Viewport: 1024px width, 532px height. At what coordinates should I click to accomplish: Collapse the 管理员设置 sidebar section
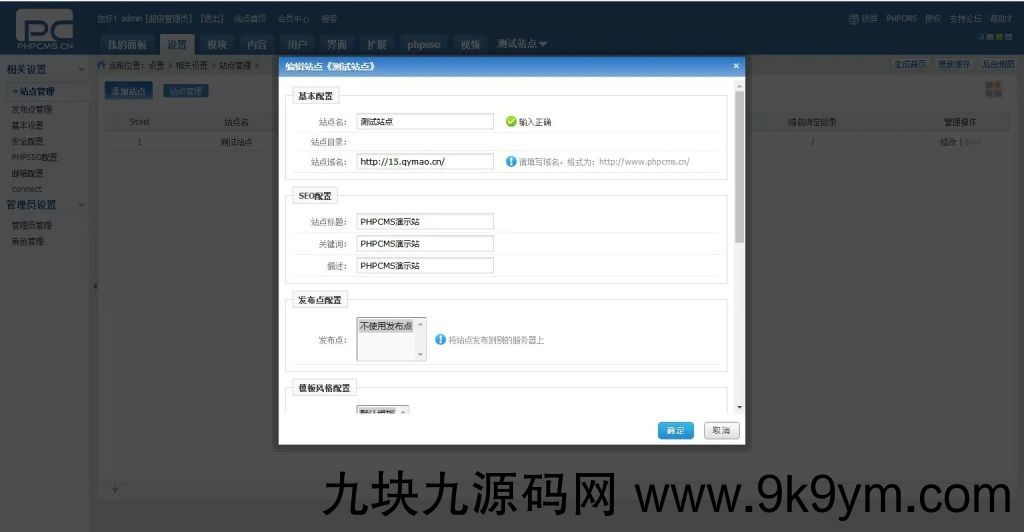click(x=82, y=205)
